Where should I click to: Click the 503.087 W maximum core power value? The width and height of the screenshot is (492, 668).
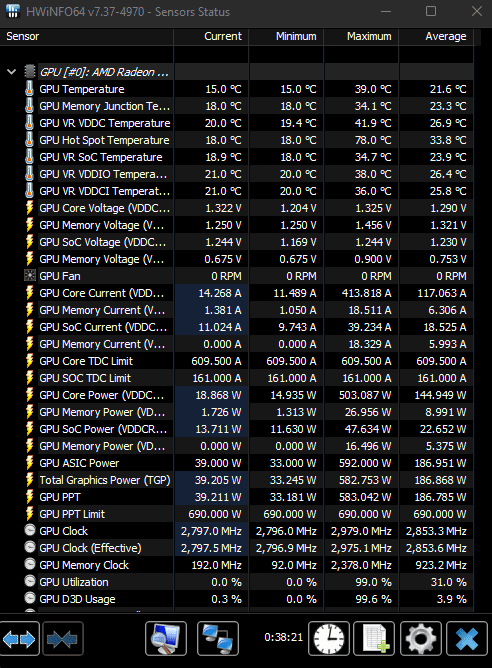coord(365,395)
